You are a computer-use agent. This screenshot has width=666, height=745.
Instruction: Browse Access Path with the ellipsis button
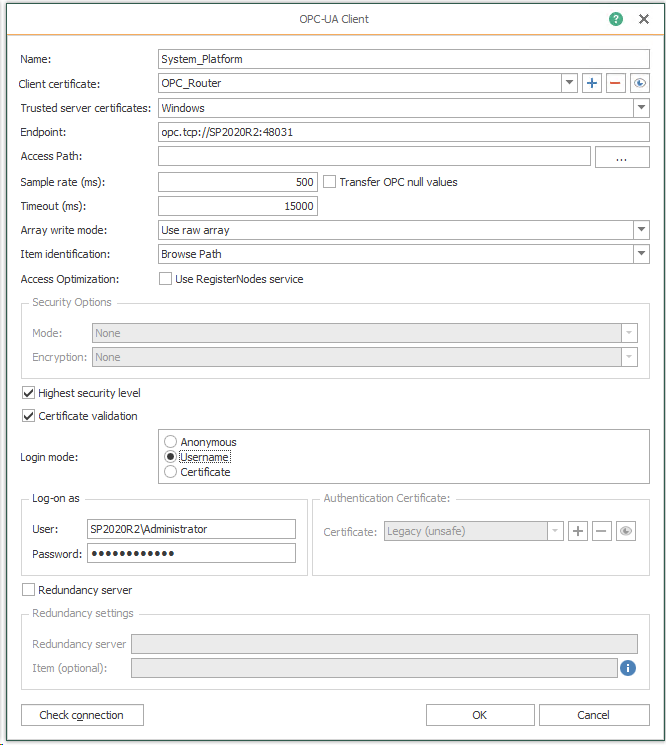(622, 157)
